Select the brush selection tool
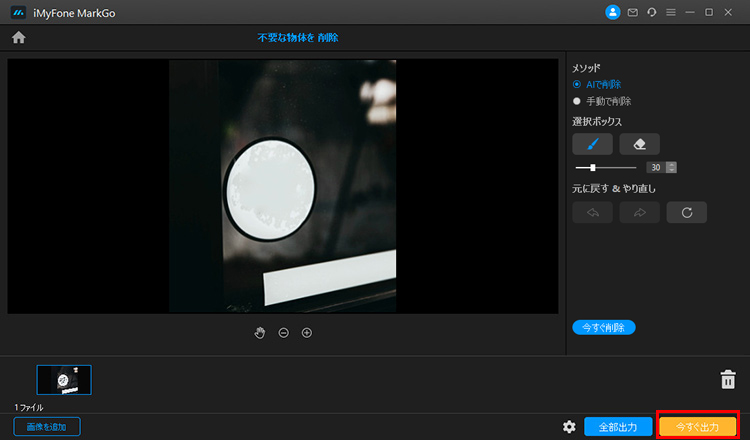 coord(592,144)
